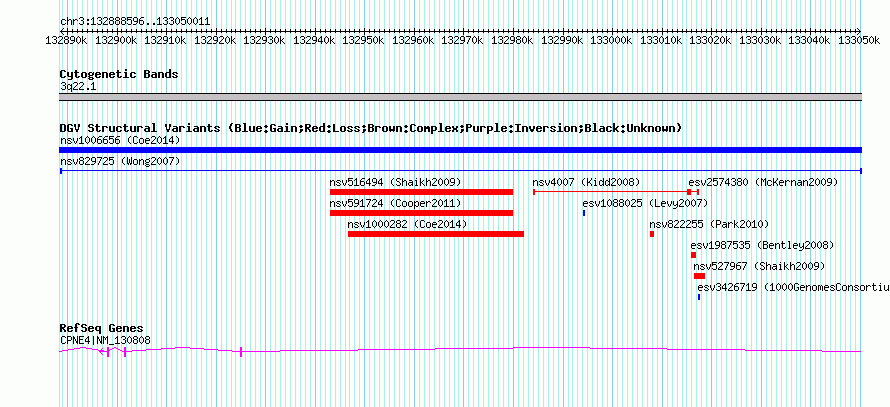This screenshot has height=407, width=890.
Task: Open the nsv4007 (Kidd2008) label
Action: (x=586, y=182)
